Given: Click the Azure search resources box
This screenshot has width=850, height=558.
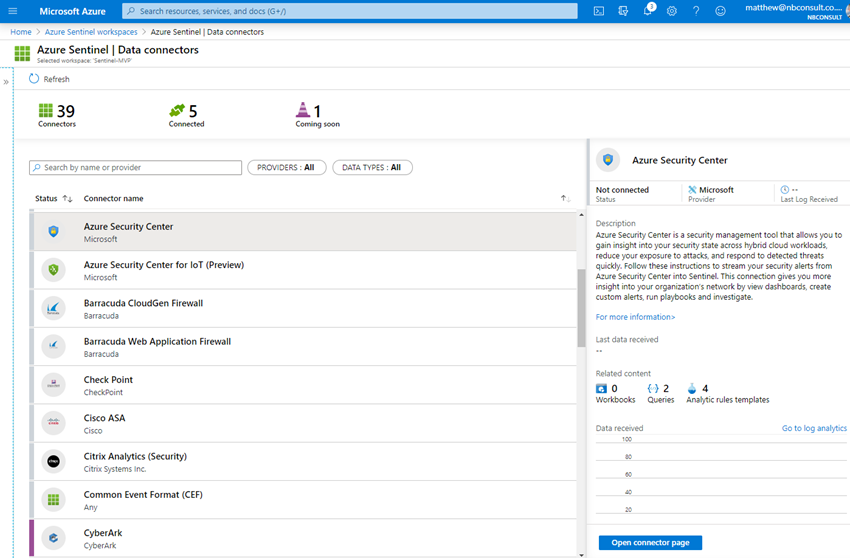Looking at the screenshot, I should tap(350, 11).
